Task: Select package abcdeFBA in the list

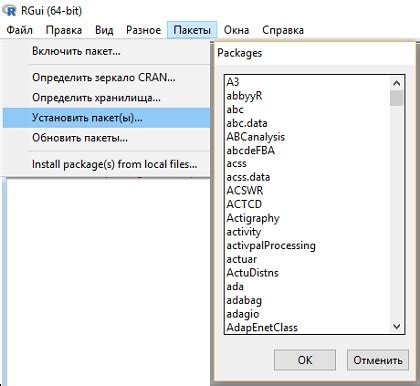Action: [x=307, y=150]
